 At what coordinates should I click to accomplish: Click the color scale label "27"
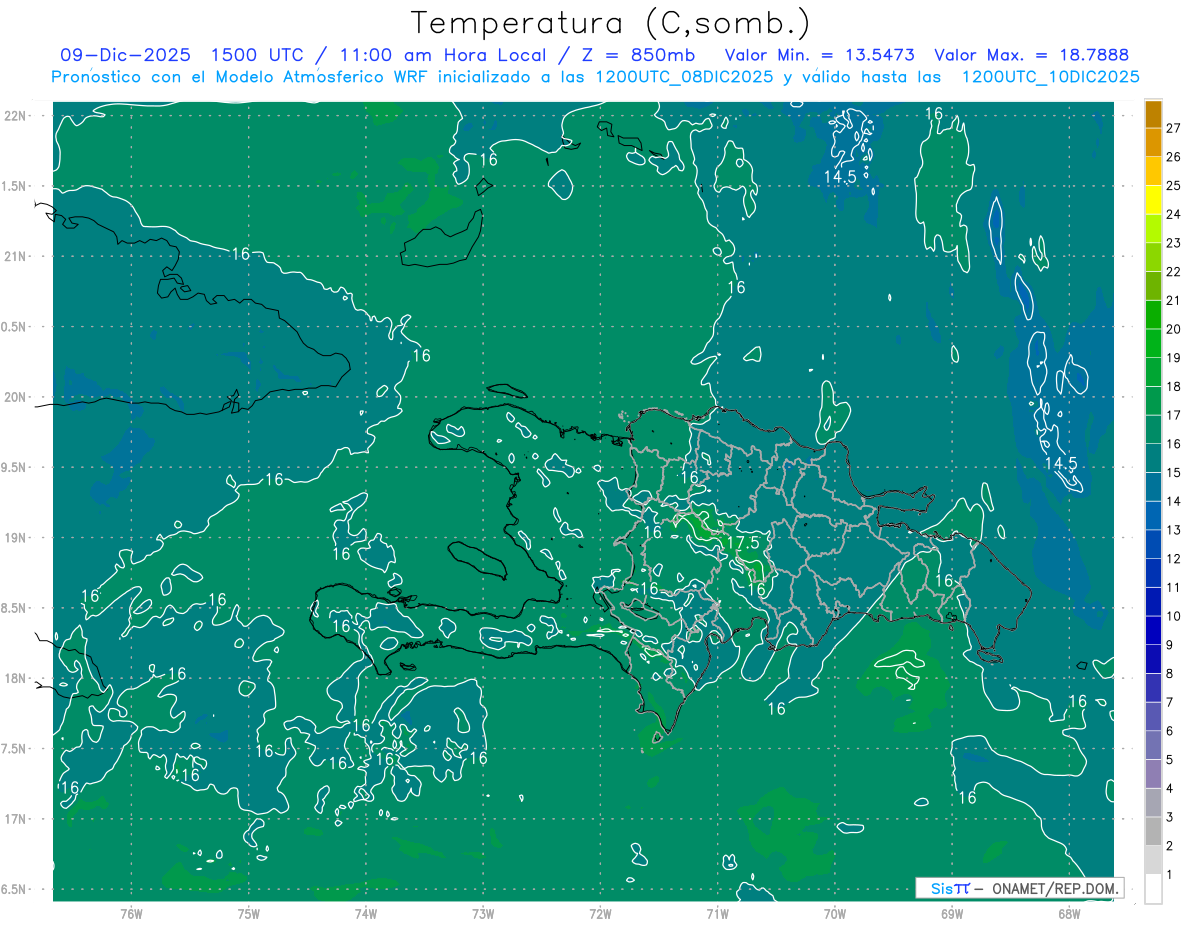[1174, 128]
